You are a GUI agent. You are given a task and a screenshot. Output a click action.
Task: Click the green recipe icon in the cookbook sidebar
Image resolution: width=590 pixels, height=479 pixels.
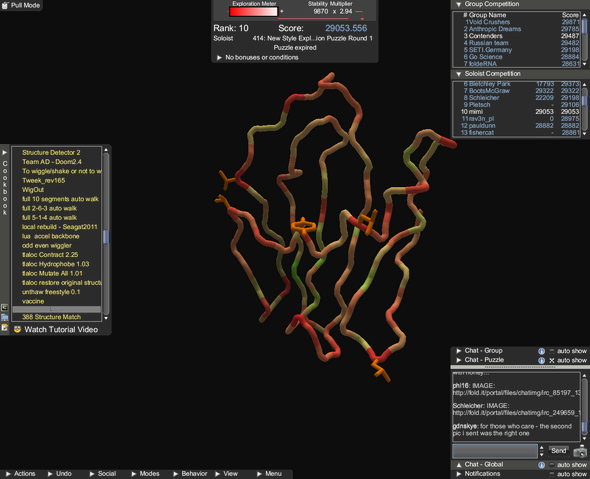click(x=5, y=308)
